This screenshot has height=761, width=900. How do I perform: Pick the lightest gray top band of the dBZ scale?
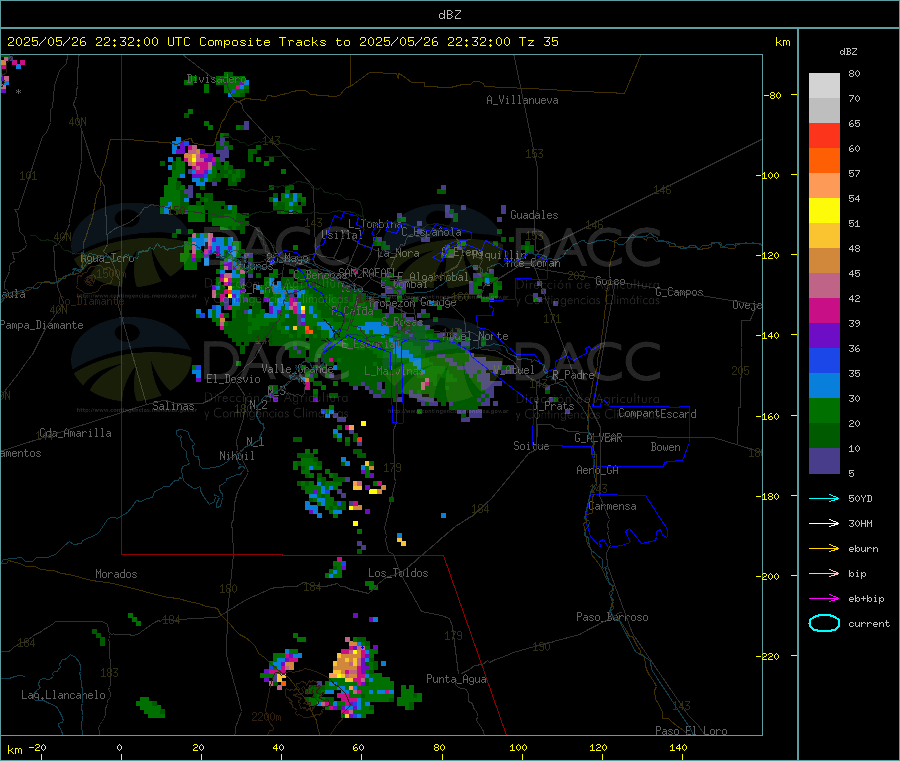pos(824,86)
